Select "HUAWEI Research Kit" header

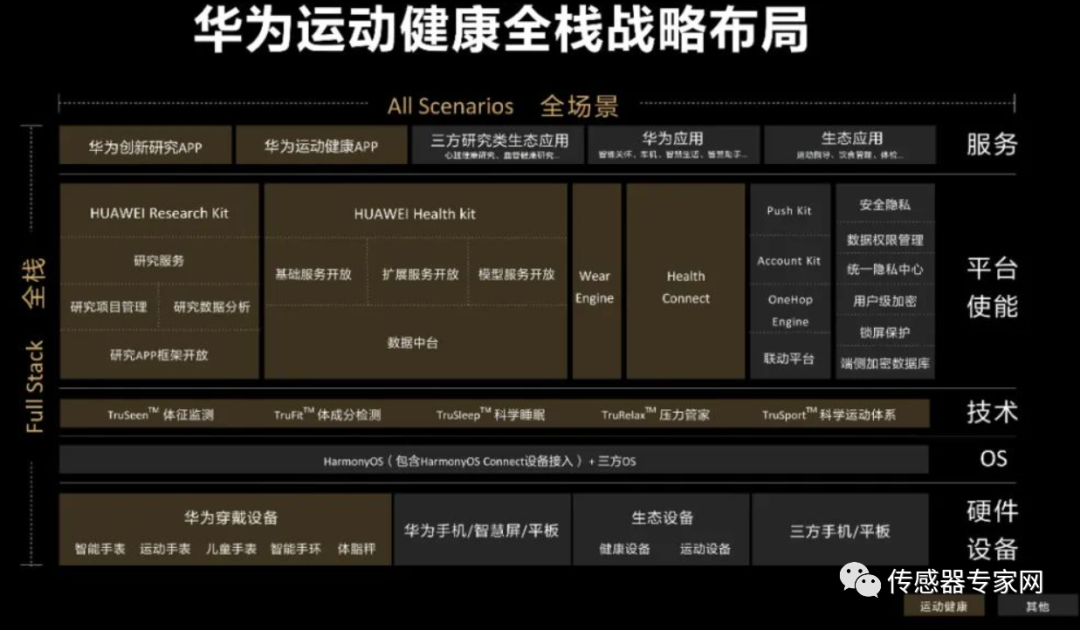[159, 213]
